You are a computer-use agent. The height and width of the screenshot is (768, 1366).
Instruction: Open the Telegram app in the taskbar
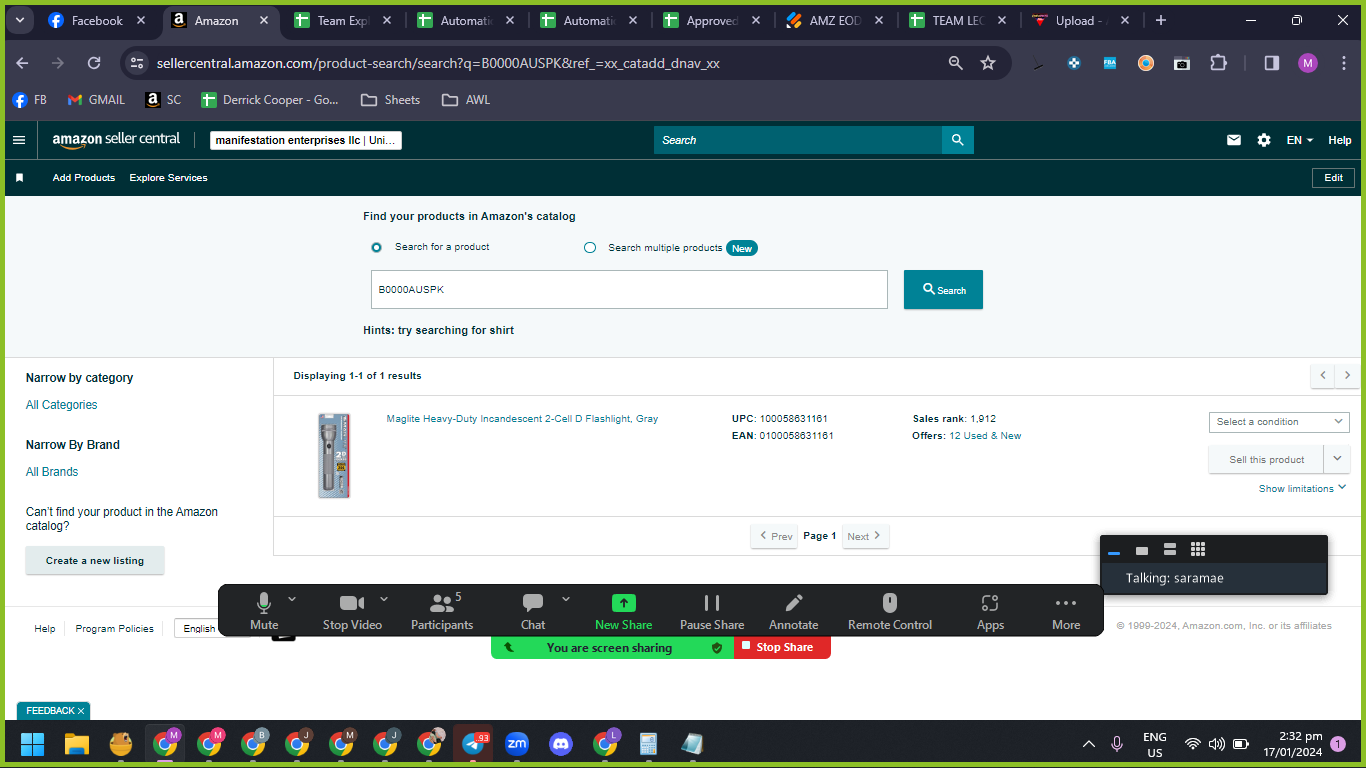pyautogui.click(x=473, y=744)
